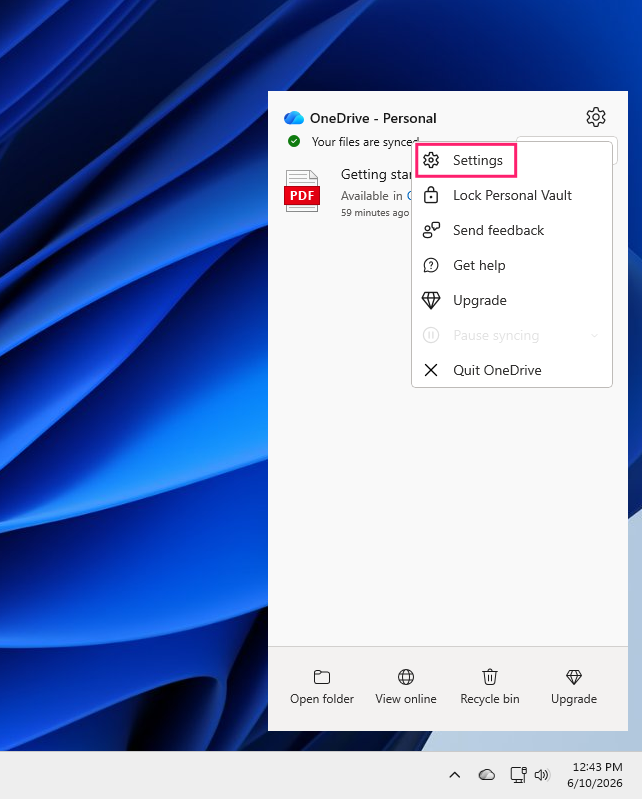Expand the Pause syncing chevron
642x799 pixels.
594,335
